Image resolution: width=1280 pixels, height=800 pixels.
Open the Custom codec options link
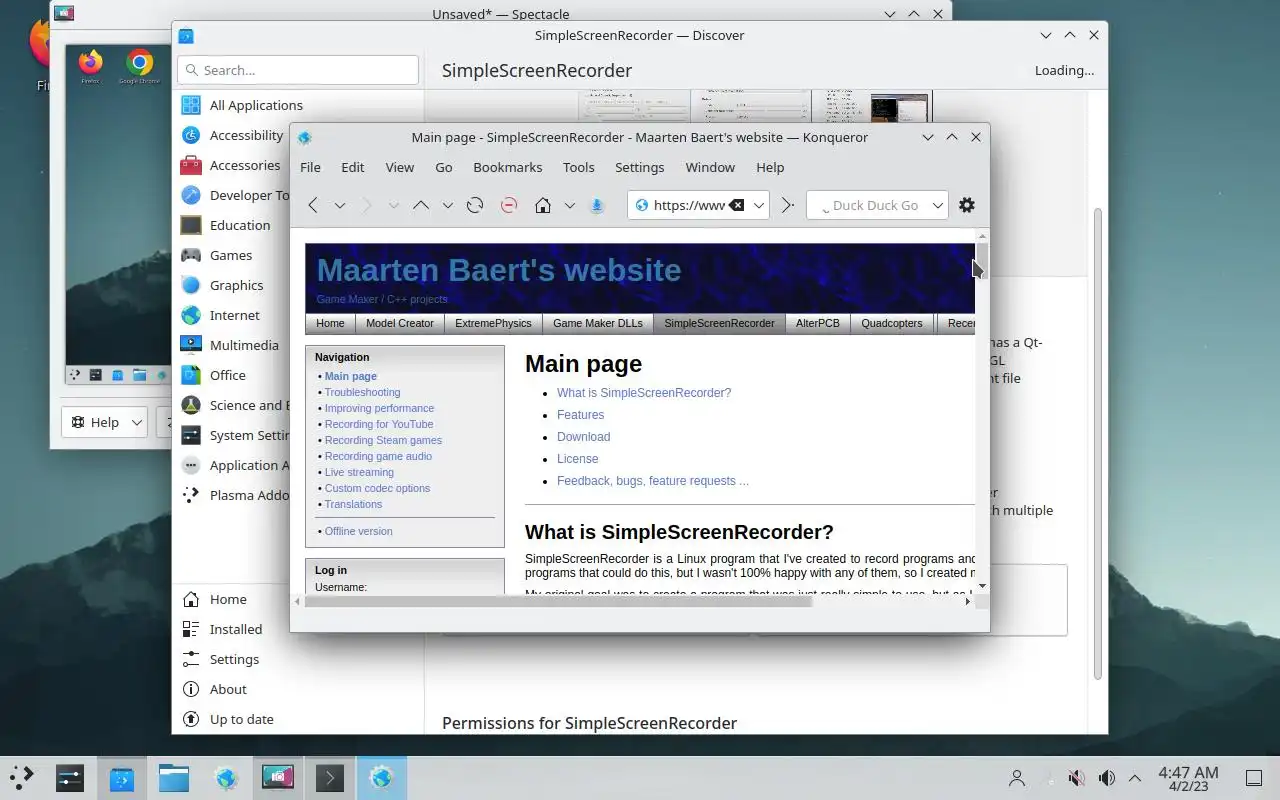click(x=377, y=488)
